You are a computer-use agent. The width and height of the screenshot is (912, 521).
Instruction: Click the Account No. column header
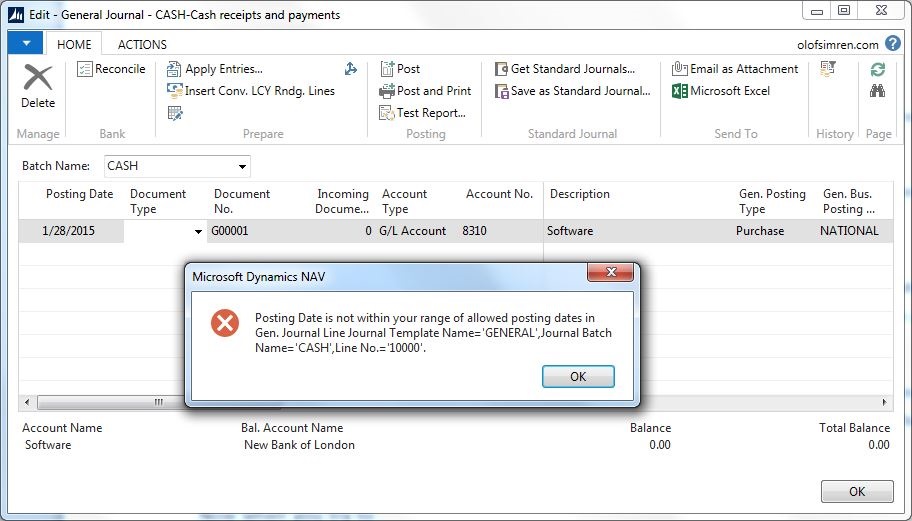click(x=499, y=194)
